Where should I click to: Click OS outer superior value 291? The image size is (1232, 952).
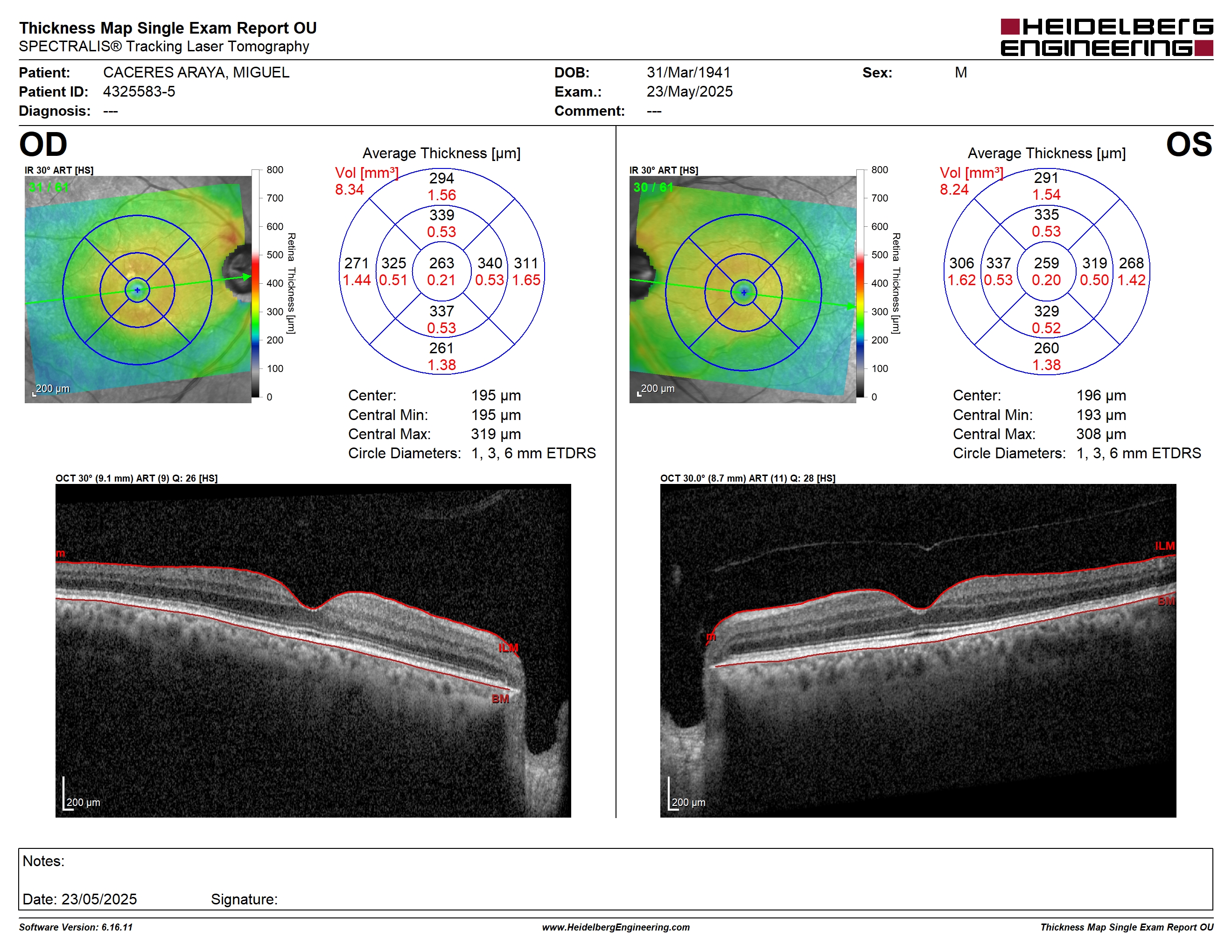coord(1046,178)
